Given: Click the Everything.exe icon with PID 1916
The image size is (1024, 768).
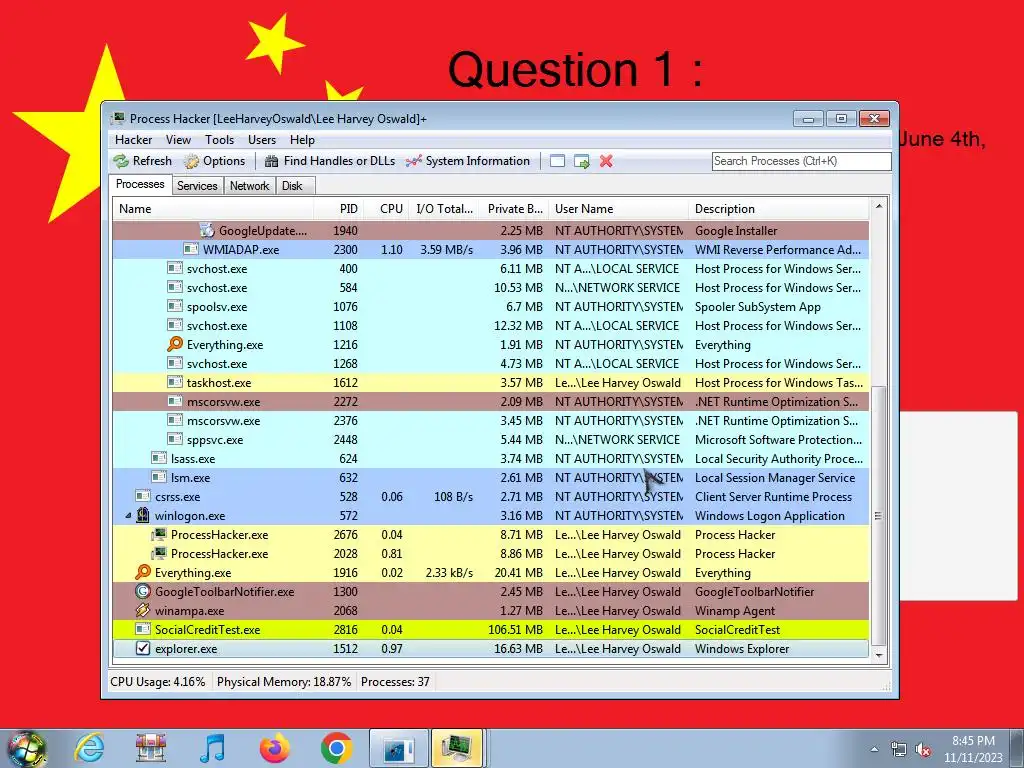Looking at the screenshot, I should point(143,572).
